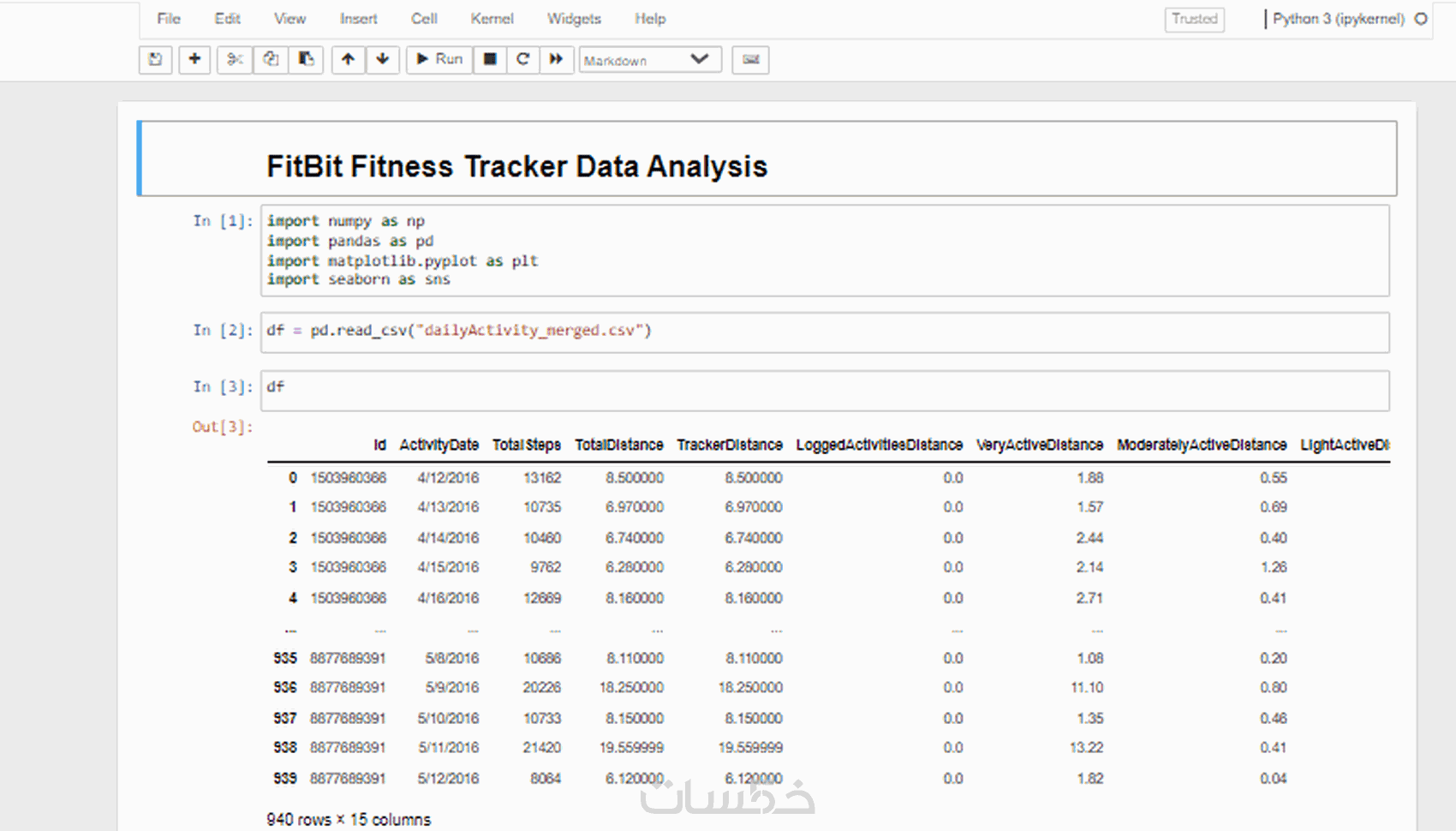Viewport: 1456px width, 831px height.
Task: Click the TotalSteps value 21420
Action: pos(542,747)
